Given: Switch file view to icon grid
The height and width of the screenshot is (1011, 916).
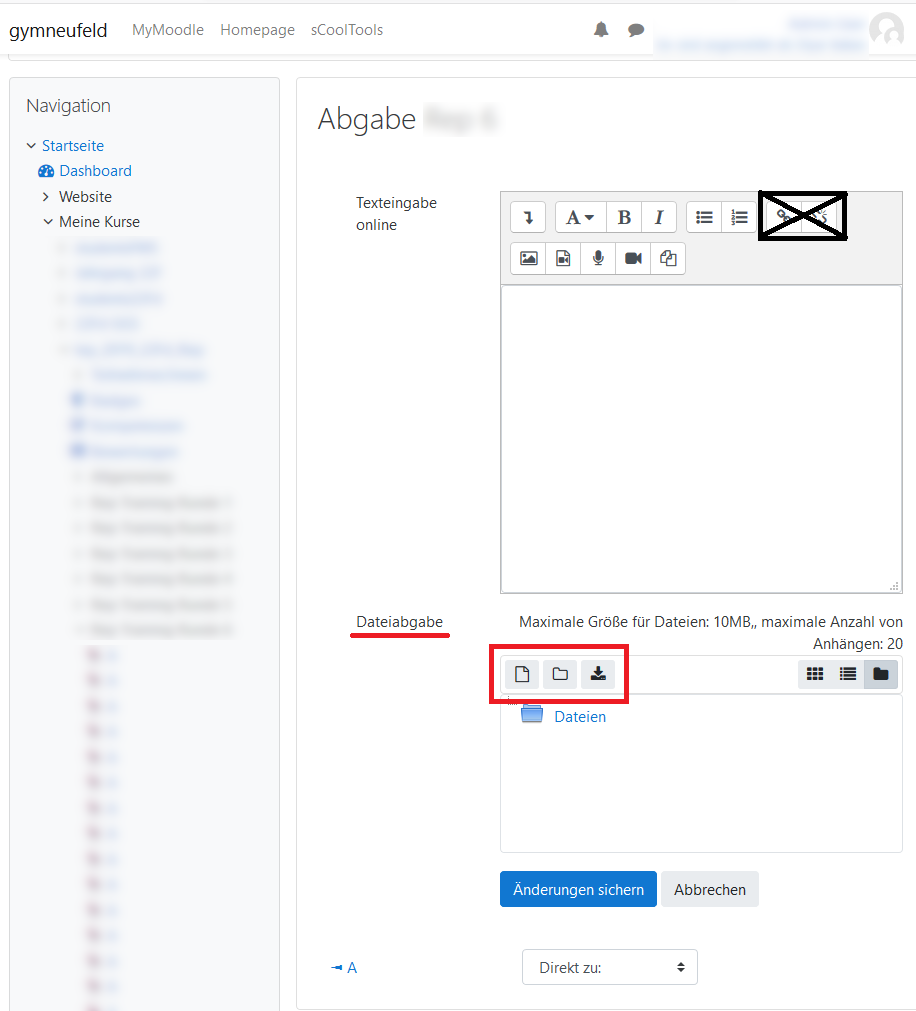Looking at the screenshot, I should pos(815,674).
